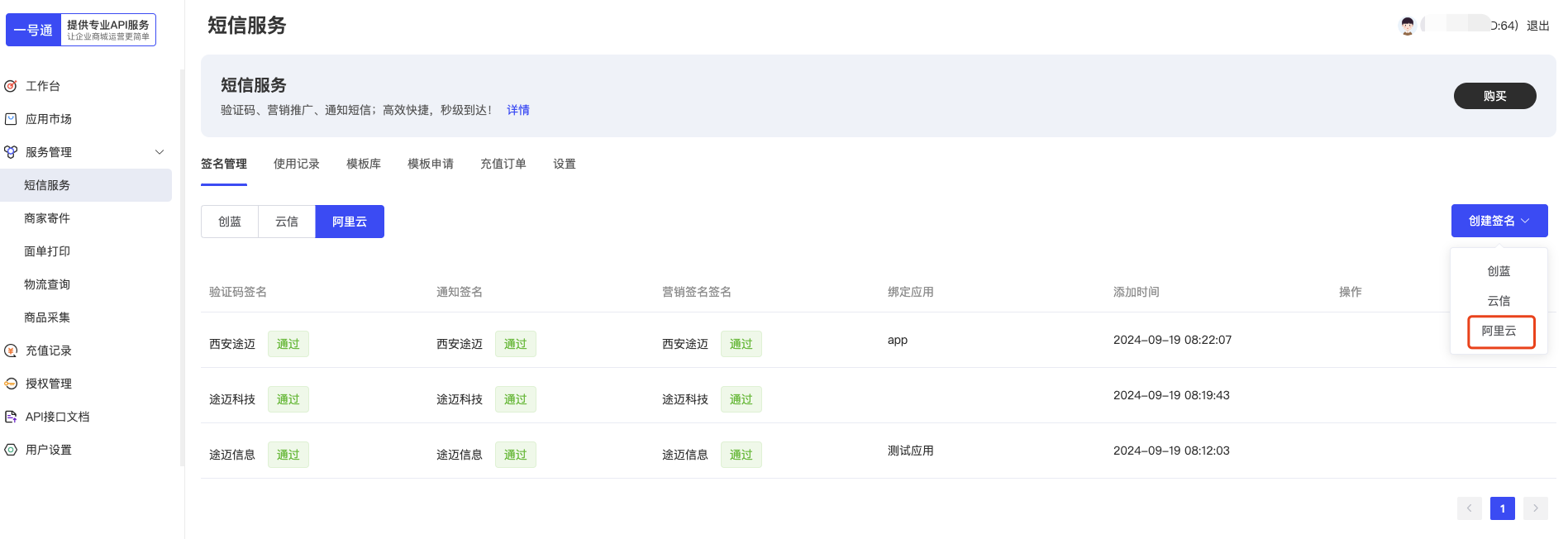This screenshot has height=539, width=1568.
Task: Open API接口文档 in sidebar
Action: pyautogui.click(x=57, y=417)
